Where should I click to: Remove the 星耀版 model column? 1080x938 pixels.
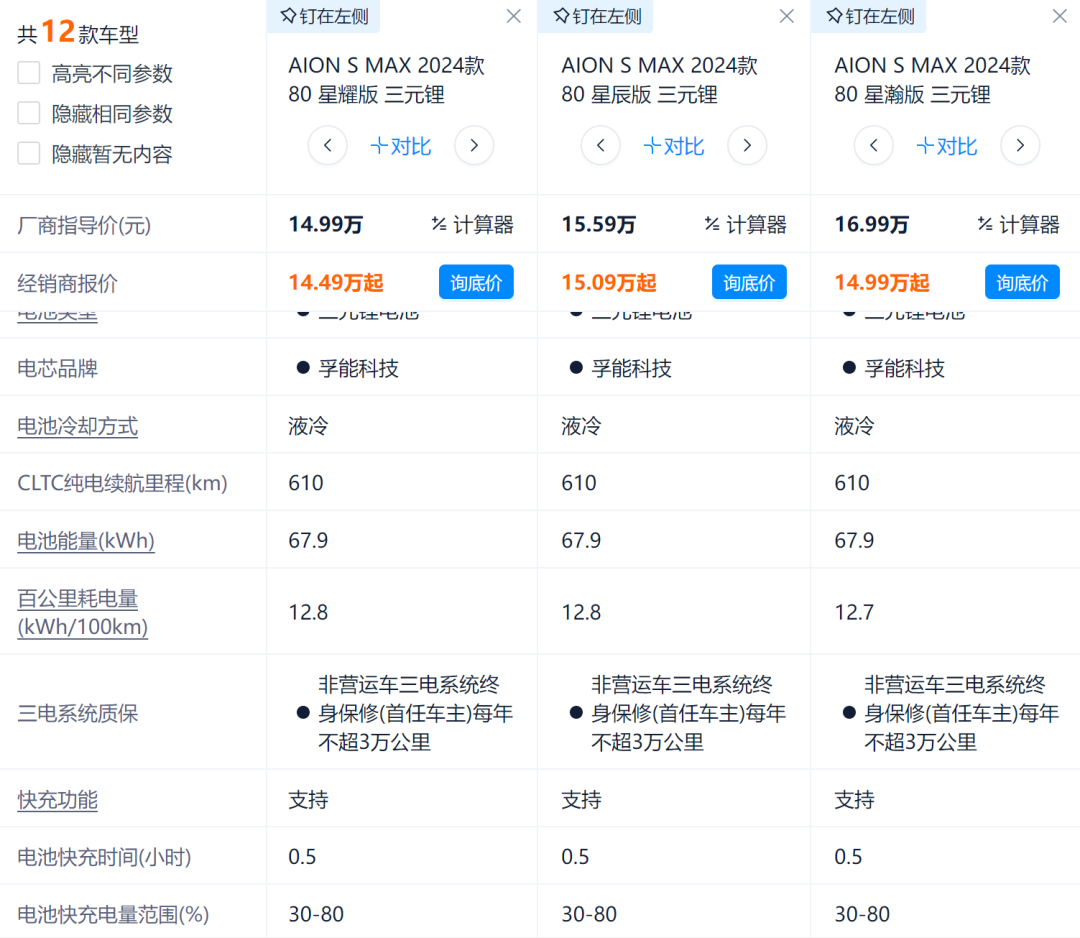point(513,16)
